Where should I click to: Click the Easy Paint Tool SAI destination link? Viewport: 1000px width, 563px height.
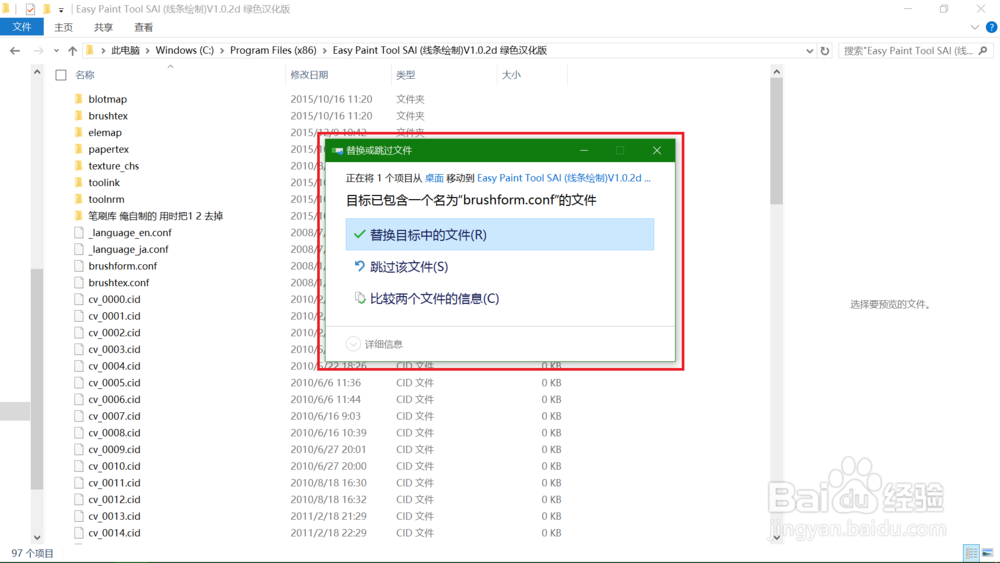click(564, 178)
